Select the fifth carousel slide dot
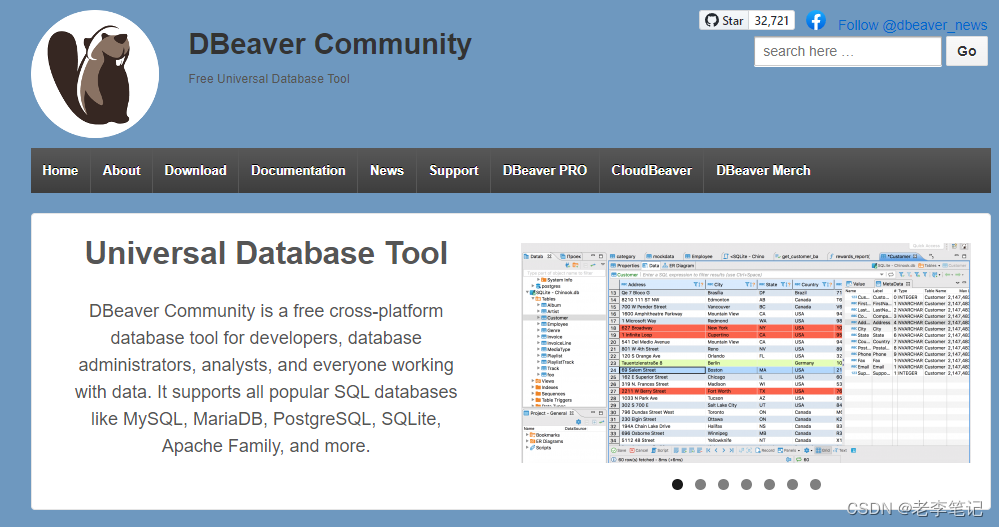The height and width of the screenshot is (527, 999). tap(769, 484)
